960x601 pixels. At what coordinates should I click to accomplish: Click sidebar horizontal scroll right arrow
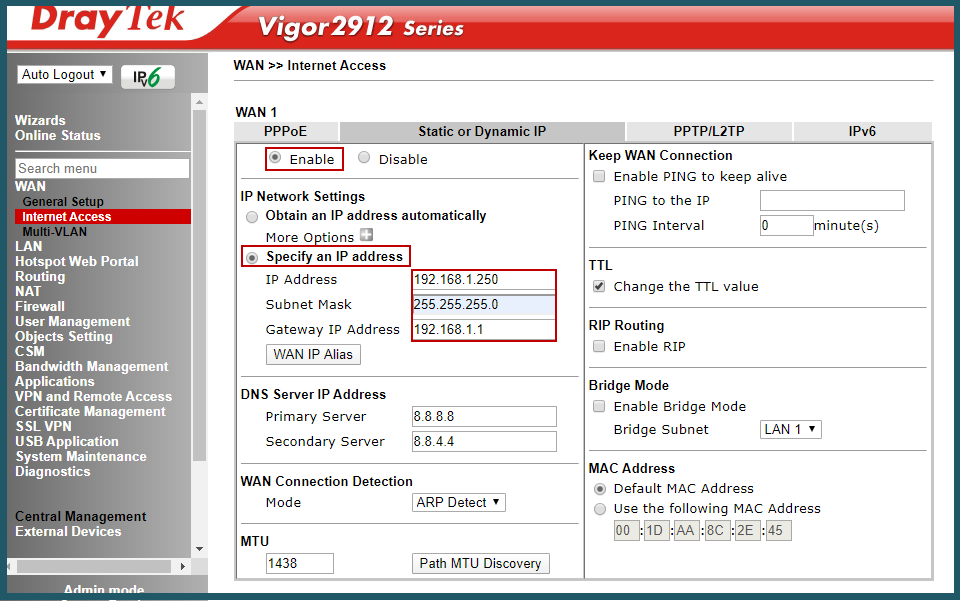(182, 567)
